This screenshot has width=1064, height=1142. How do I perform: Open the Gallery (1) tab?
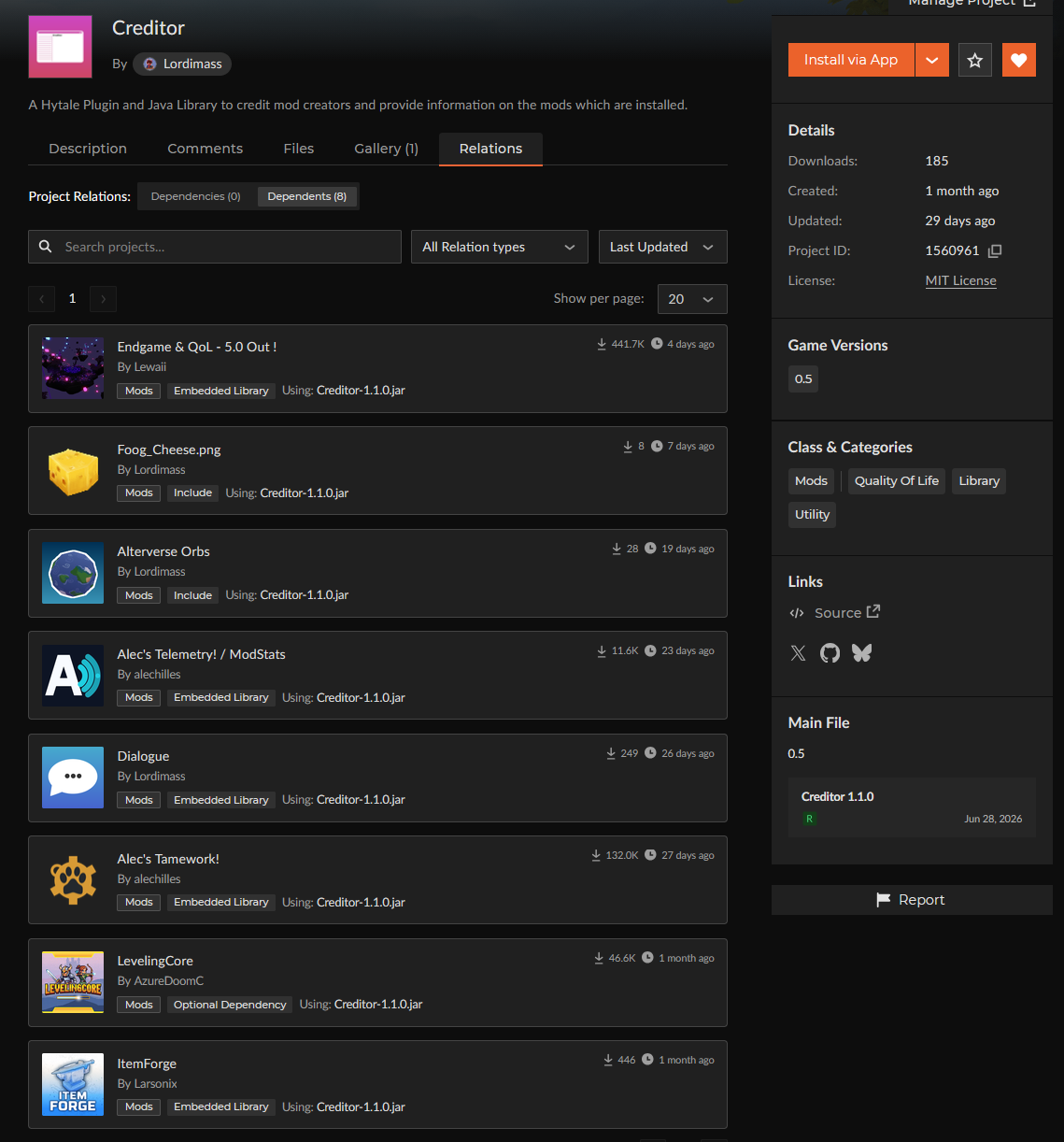386,149
